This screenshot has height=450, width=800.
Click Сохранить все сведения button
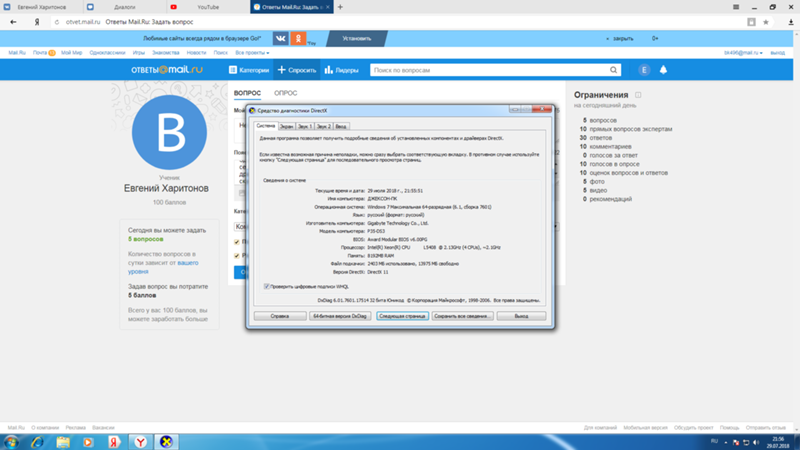pyautogui.click(x=462, y=316)
